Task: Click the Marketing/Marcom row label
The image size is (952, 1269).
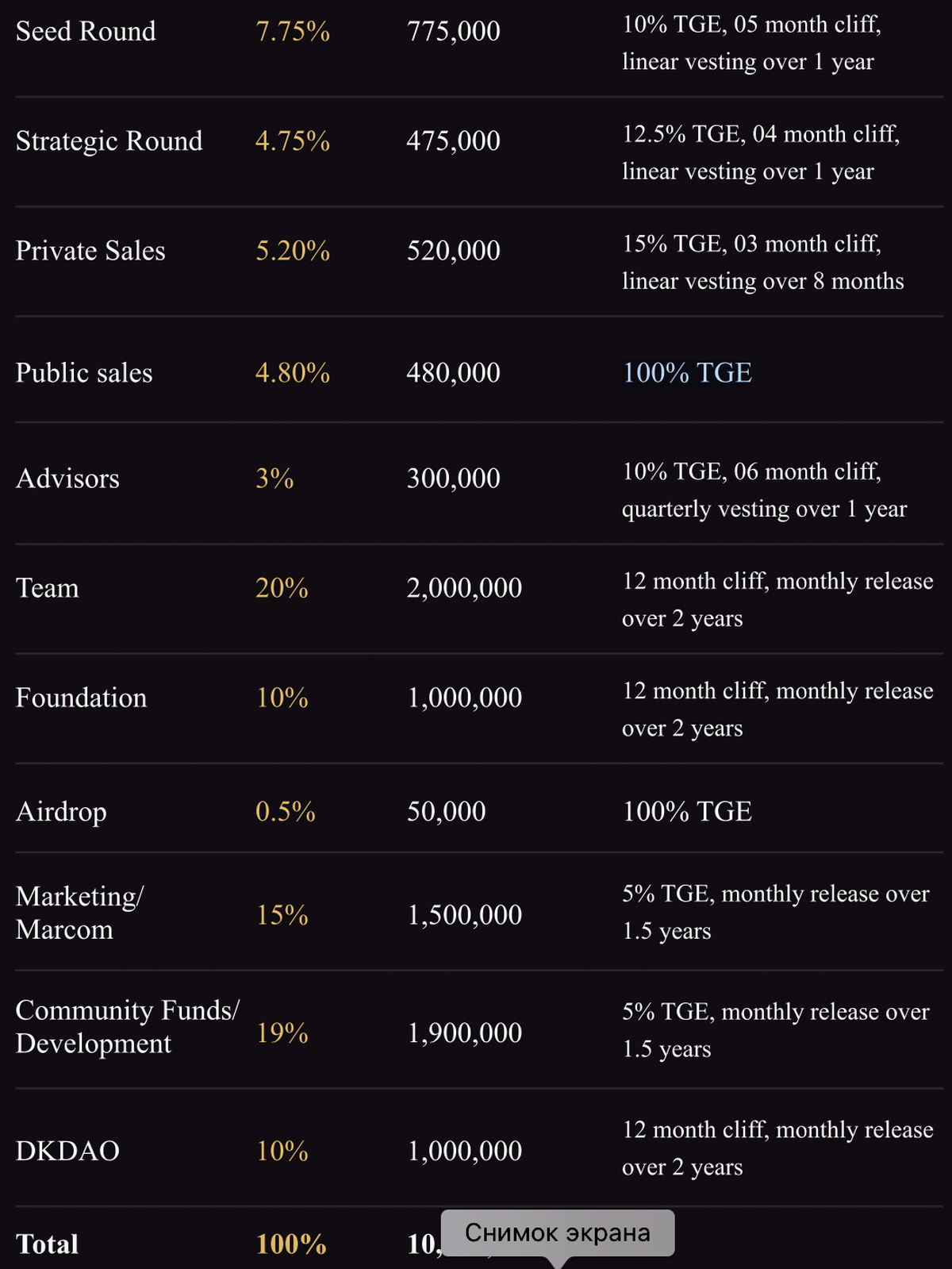Action: [x=79, y=913]
